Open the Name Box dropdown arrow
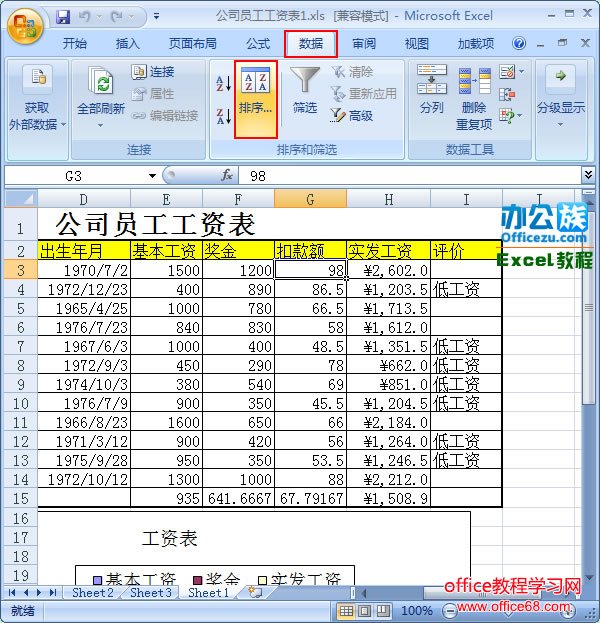Viewport: 600px width, 623px height. pyautogui.click(x=152, y=176)
